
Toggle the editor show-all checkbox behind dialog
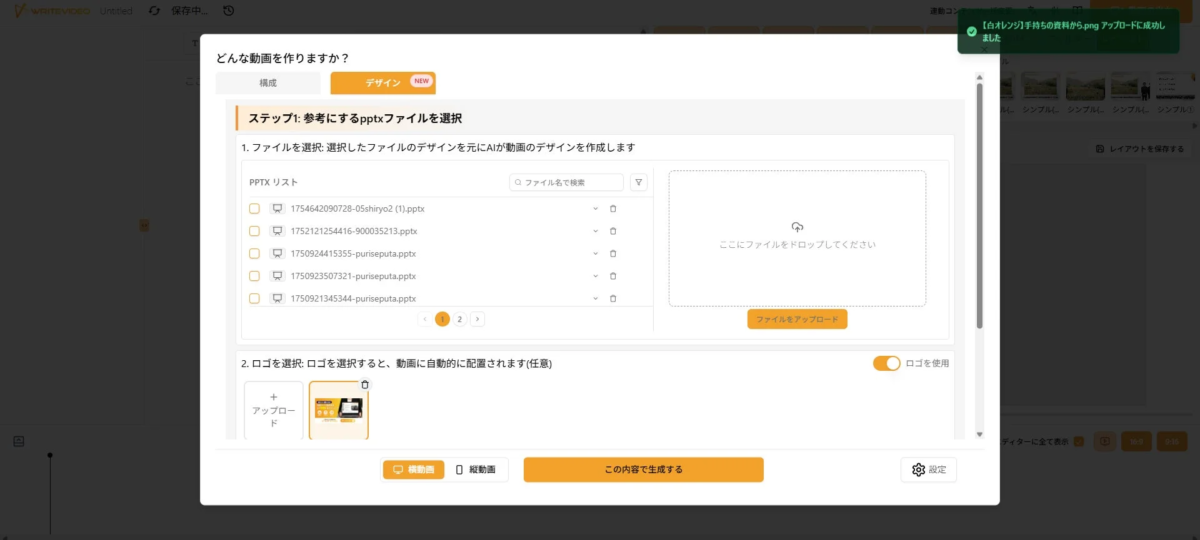1078,441
